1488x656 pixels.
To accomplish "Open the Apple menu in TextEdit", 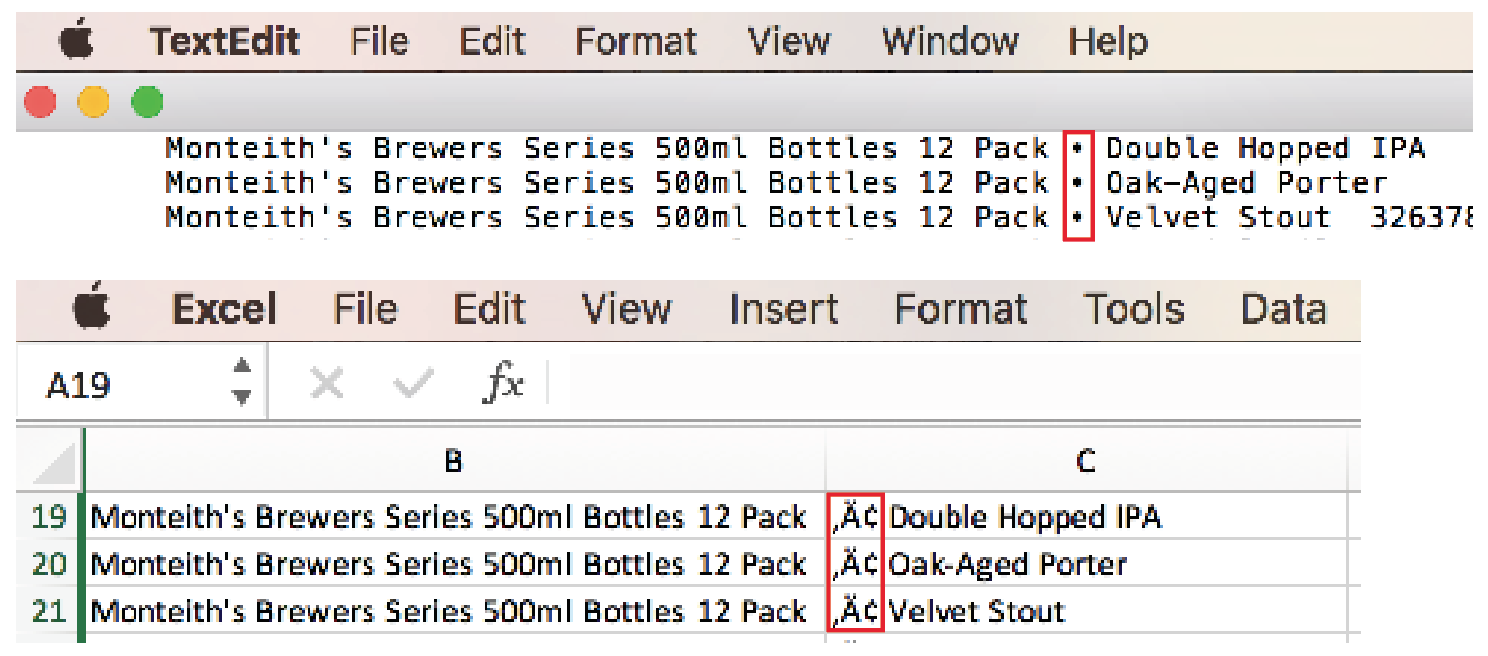I will [x=76, y=41].
